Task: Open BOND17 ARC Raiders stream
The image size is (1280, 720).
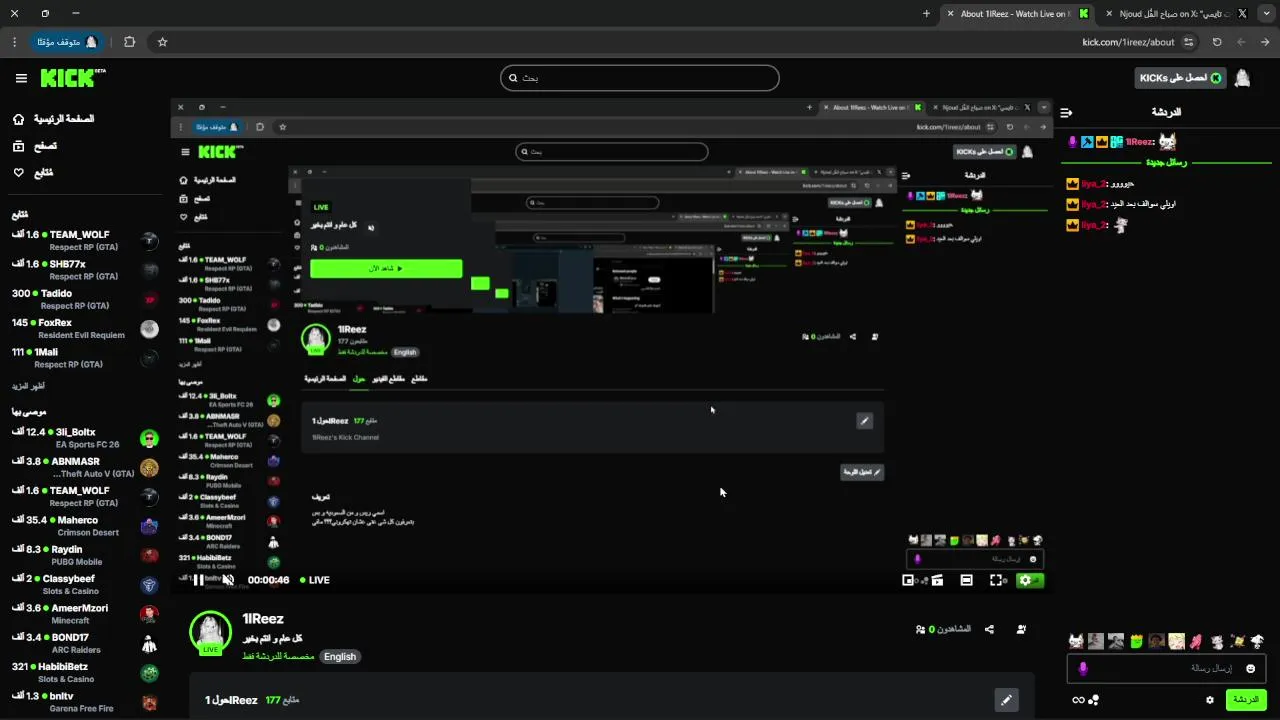Action: coord(85,643)
